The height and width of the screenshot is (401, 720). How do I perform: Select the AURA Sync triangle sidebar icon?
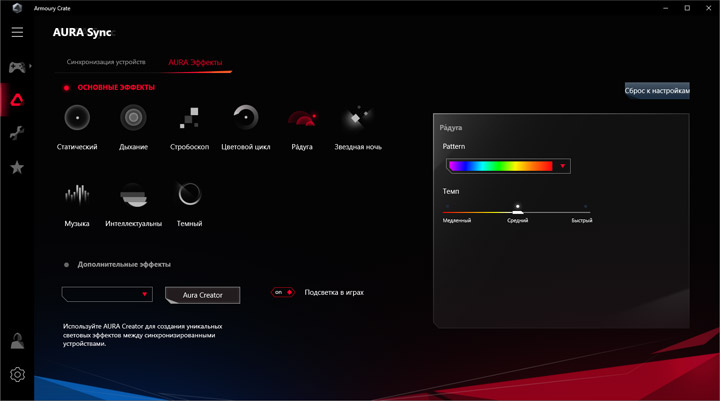[x=17, y=100]
